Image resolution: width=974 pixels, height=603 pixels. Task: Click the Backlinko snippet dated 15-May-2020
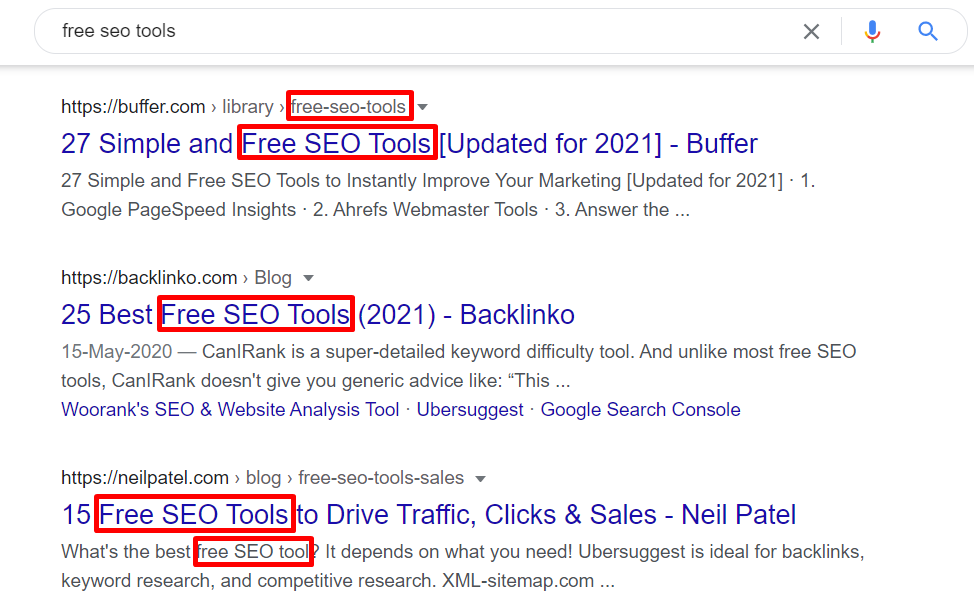click(458, 366)
